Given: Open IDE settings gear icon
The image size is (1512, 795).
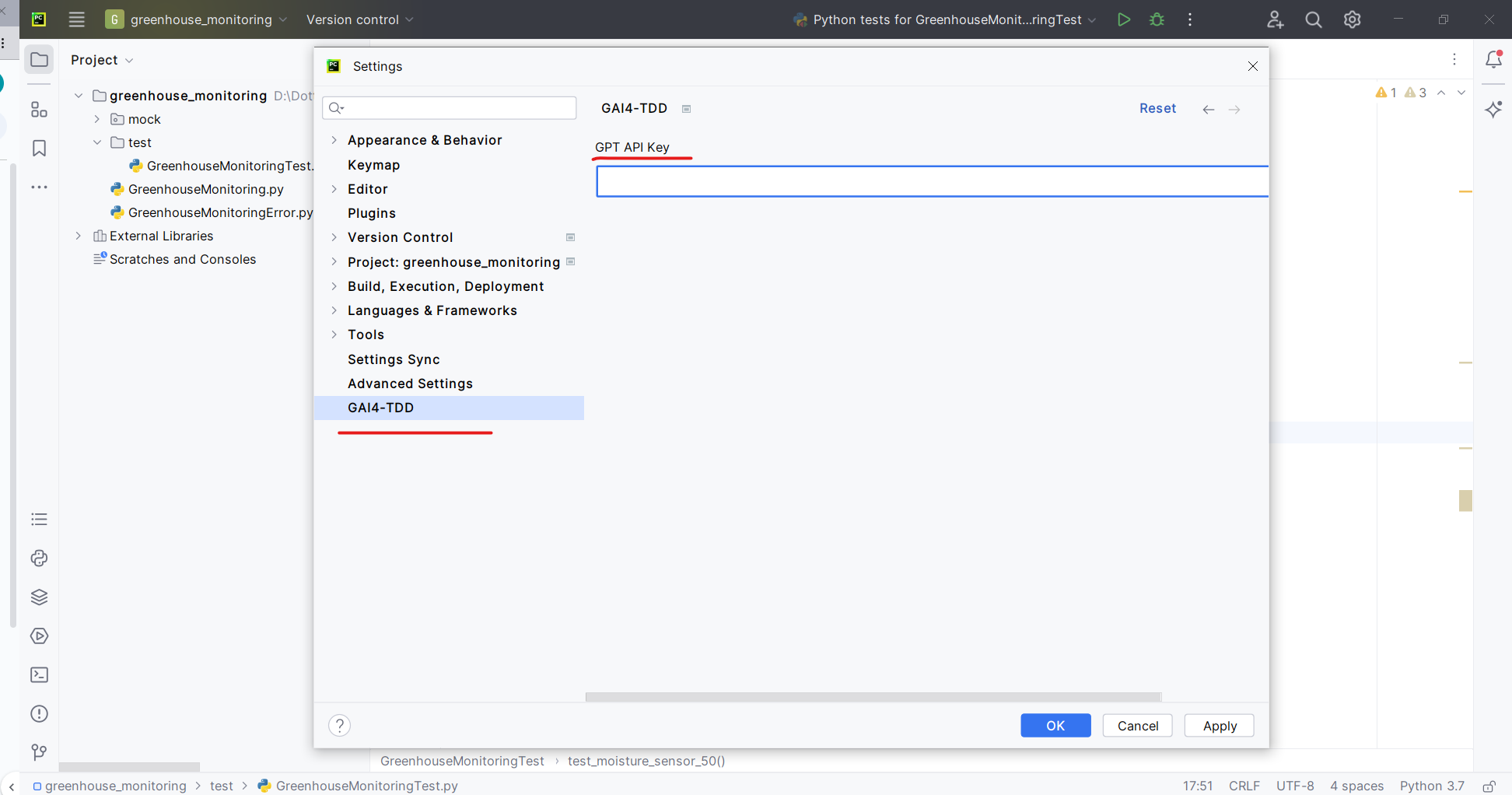Looking at the screenshot, I should coord(1353,19).
